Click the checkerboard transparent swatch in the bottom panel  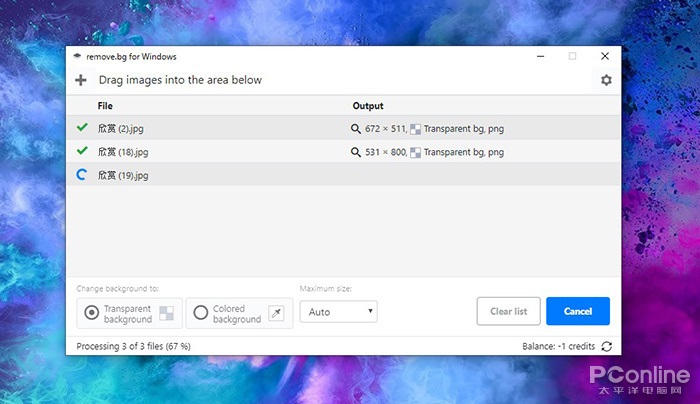167,313
